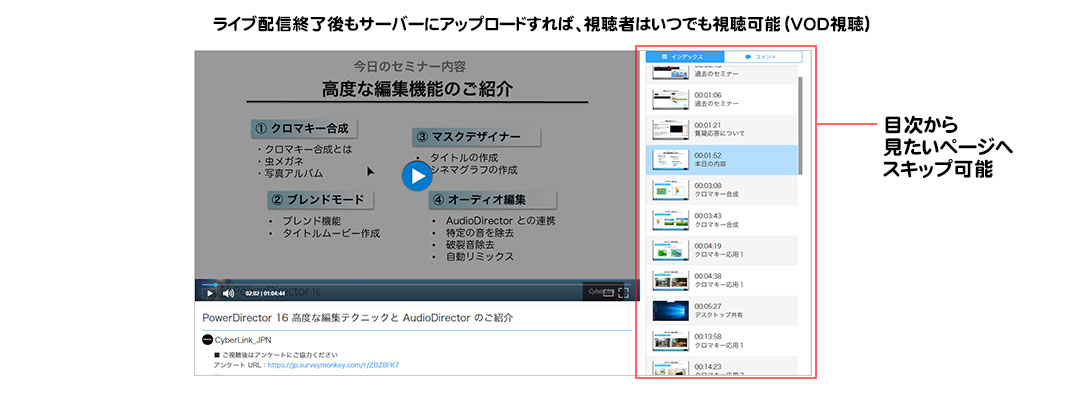Viewport: 1080px width, 394px height.
Task: Click the 00:05:27 デスクトップ共有 Windows desktop thumbnail
Action: [x=670, y=311]
